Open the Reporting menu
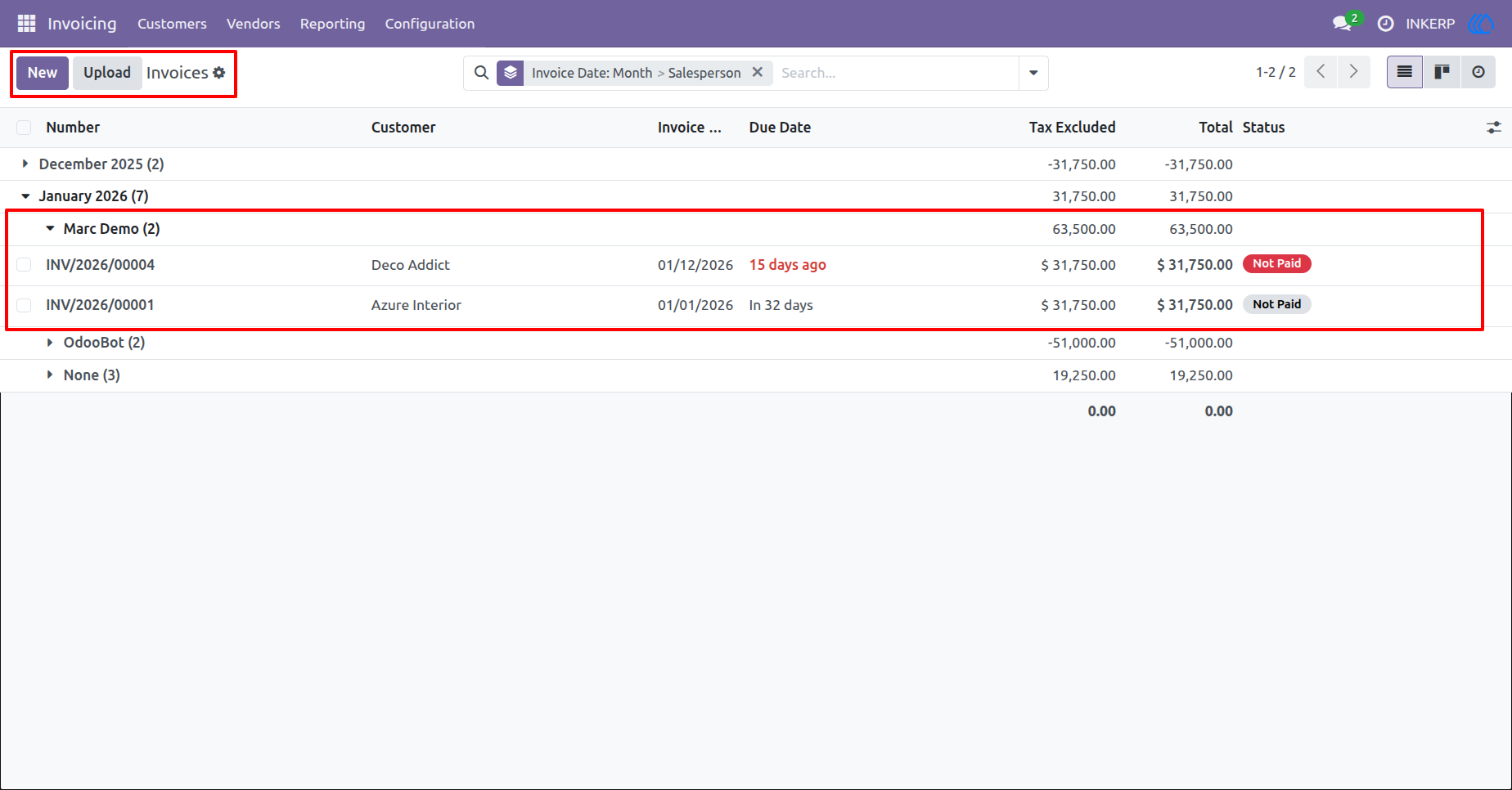 (x=332, y=24)
